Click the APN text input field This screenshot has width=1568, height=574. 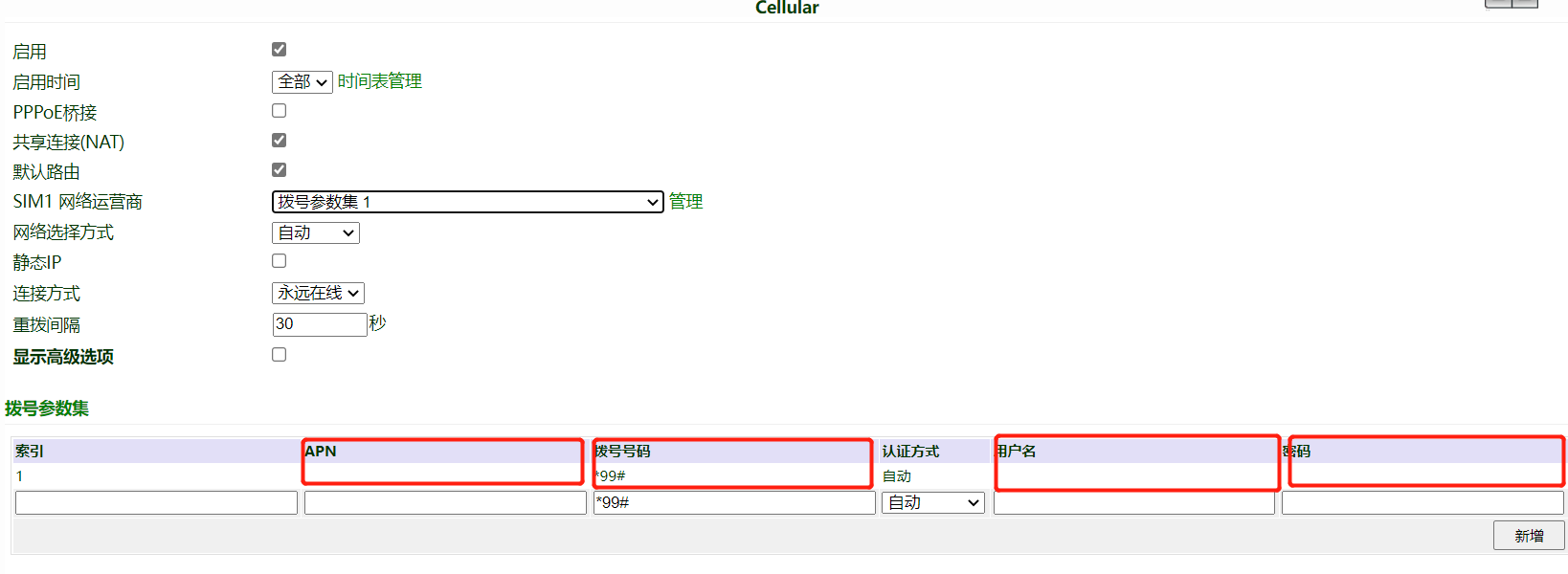pos(445,503)
